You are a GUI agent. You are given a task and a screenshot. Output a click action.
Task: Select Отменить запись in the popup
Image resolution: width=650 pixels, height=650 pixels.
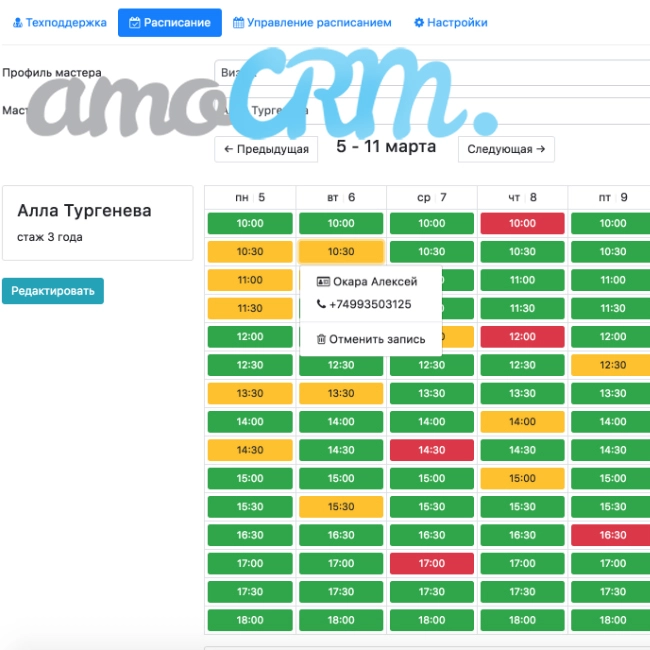[x=371, y=339]
